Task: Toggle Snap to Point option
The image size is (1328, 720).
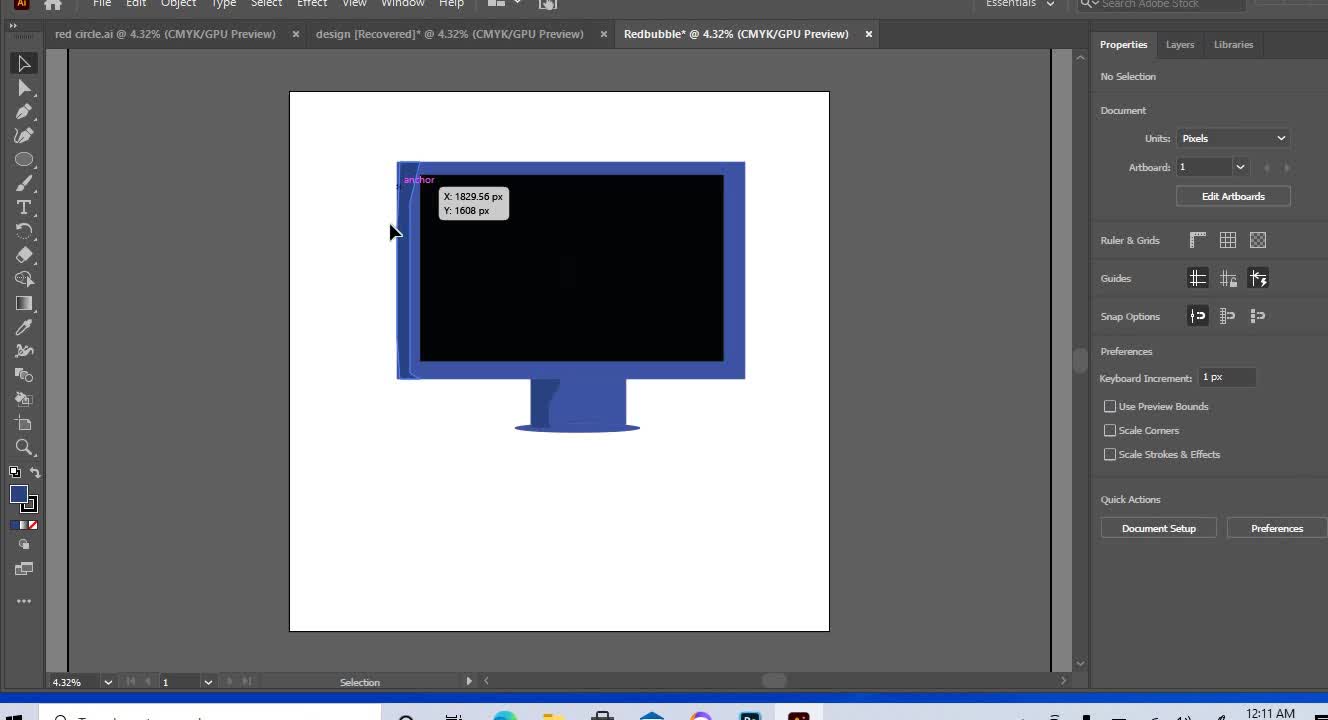Action: click(x=1197, y=316)
